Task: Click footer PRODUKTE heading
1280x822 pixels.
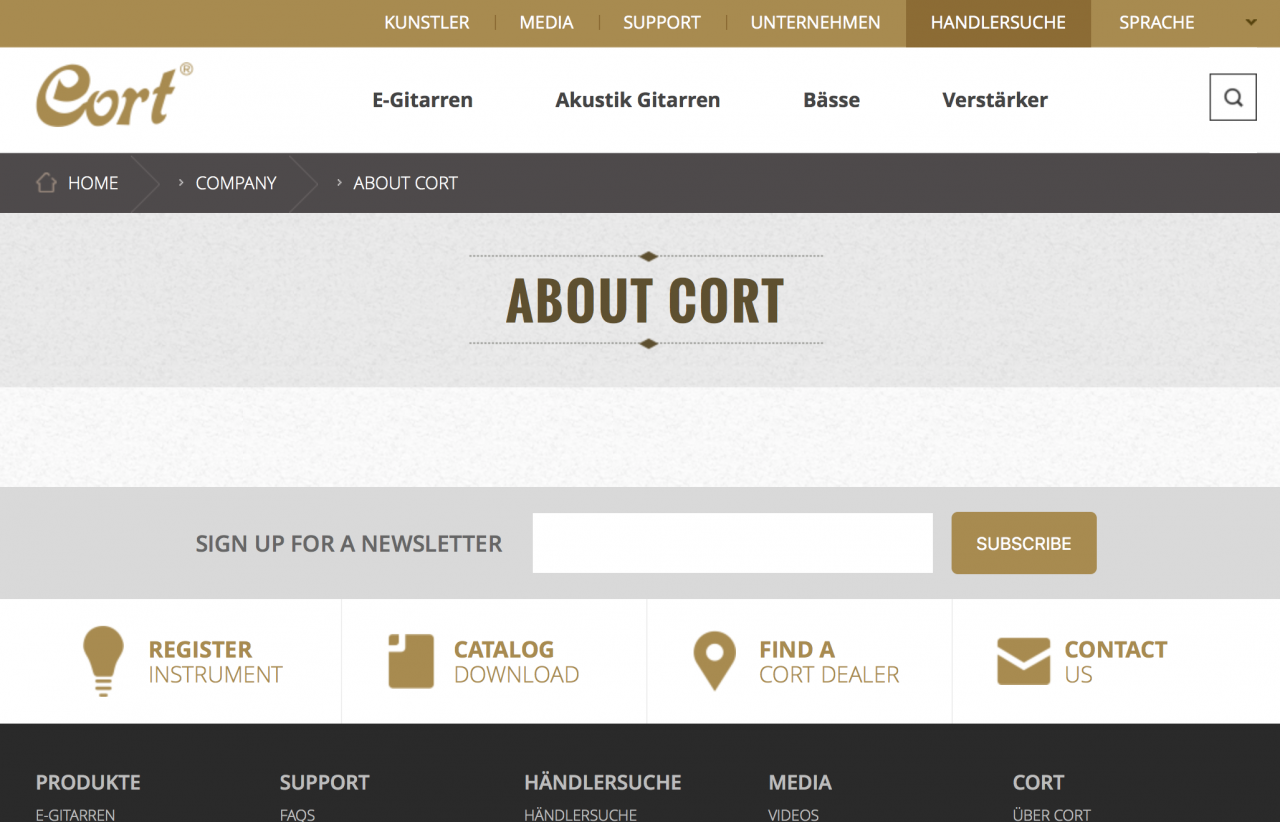Action: pos(88,782)
